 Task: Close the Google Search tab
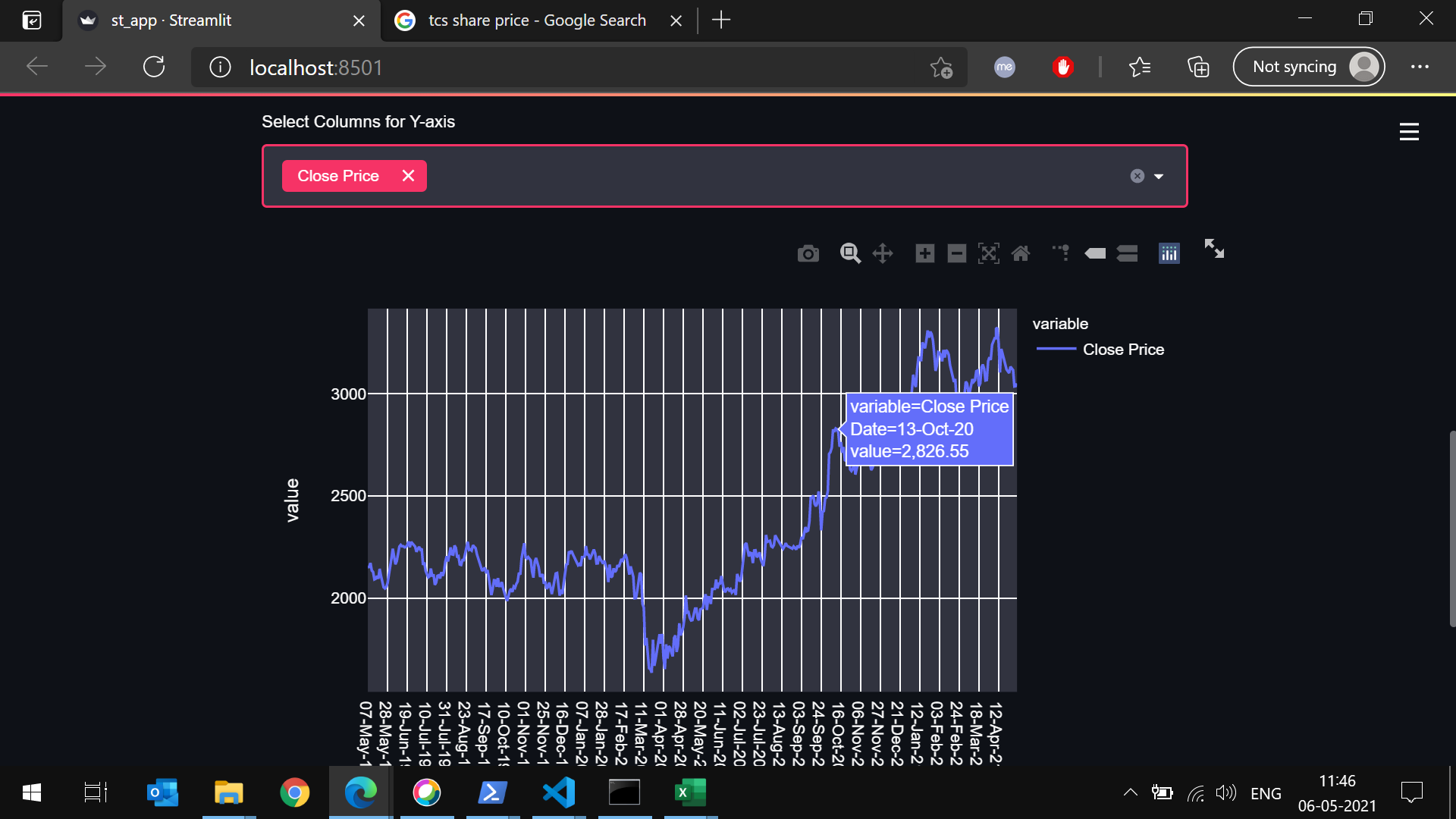pos(676,21)
